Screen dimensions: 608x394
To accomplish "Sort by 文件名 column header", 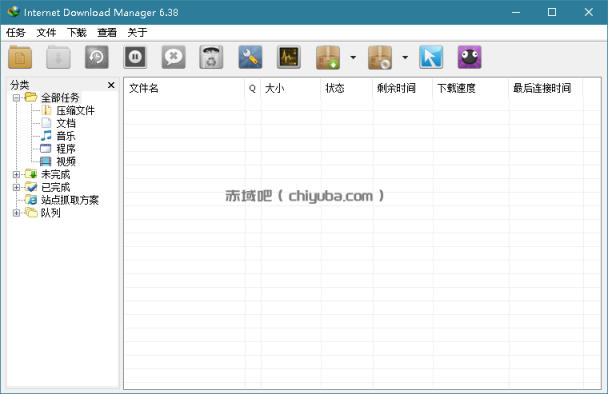I will coord(184,88).
